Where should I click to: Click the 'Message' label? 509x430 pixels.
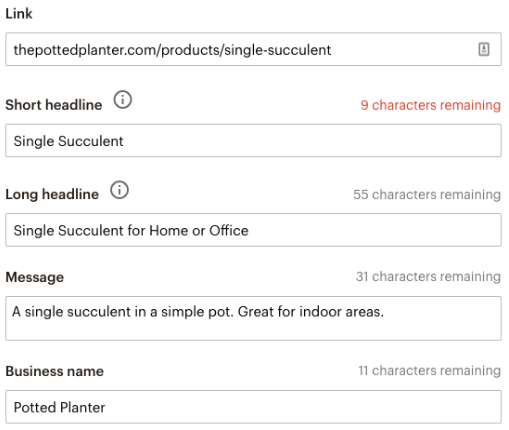[35, 277]
